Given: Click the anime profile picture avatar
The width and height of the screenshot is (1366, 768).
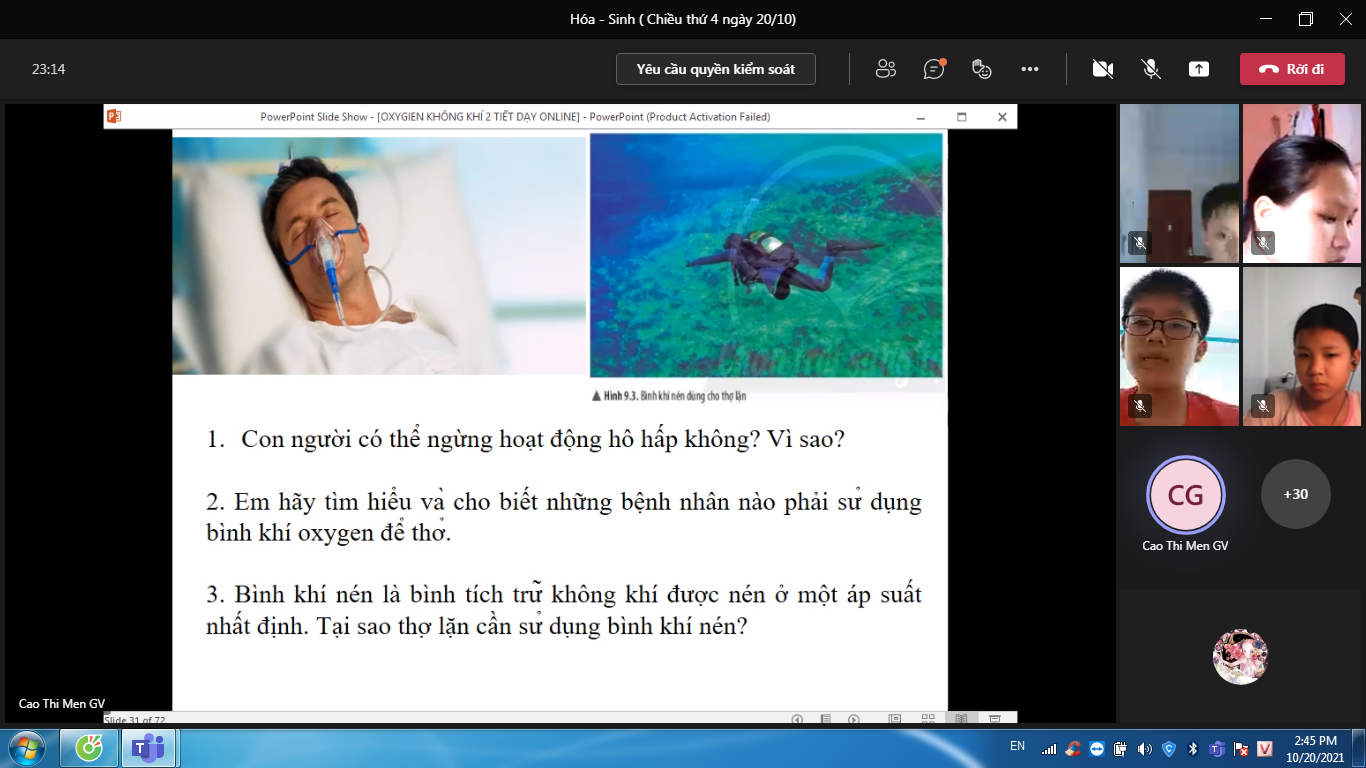Looking at the screenshot, I should tap(1241, 657).
